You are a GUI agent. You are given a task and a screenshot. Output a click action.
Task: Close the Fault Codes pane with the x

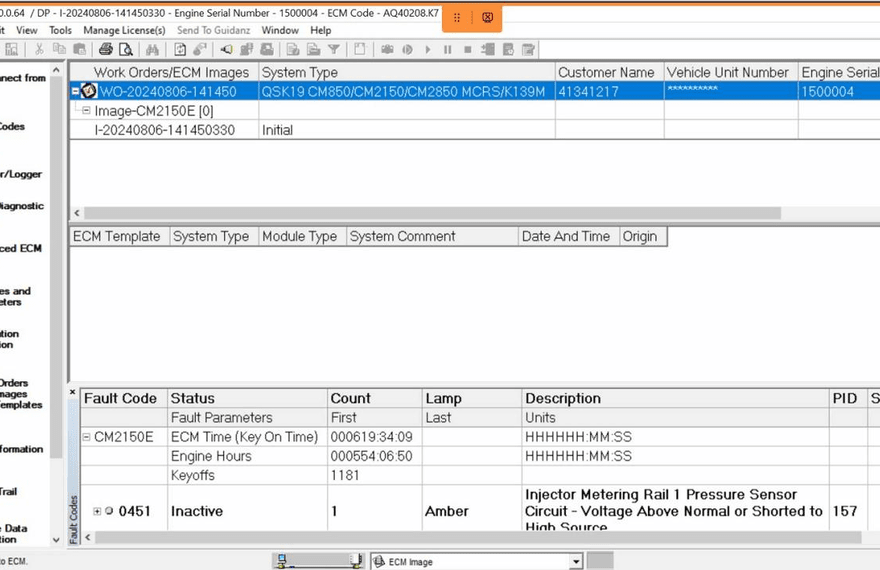(72, 392)
